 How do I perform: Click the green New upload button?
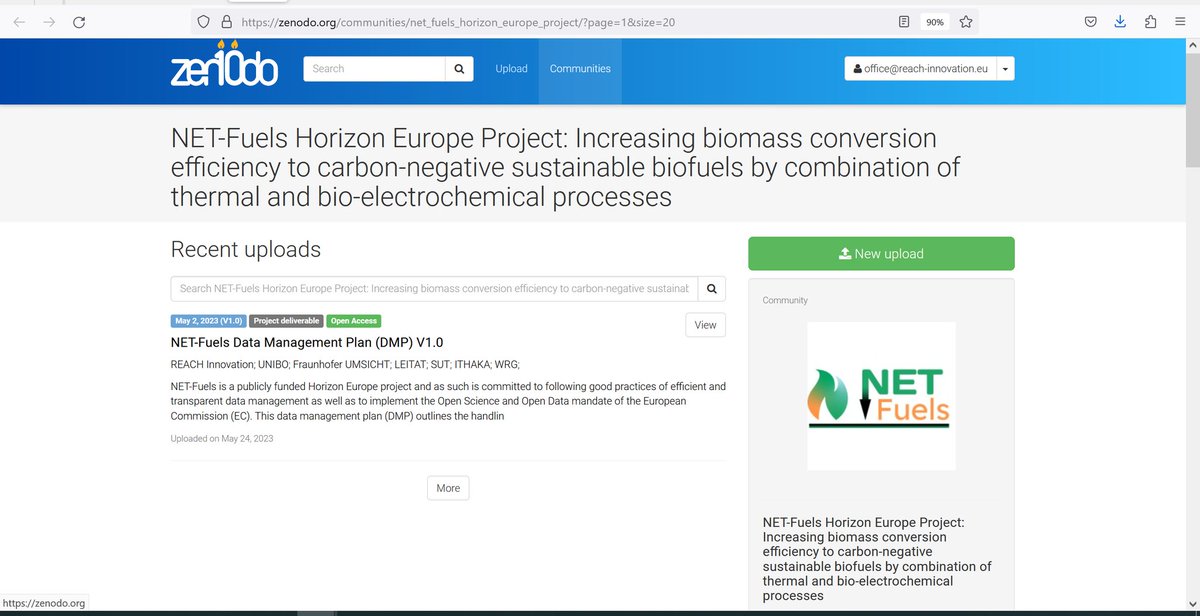[881, 254]
